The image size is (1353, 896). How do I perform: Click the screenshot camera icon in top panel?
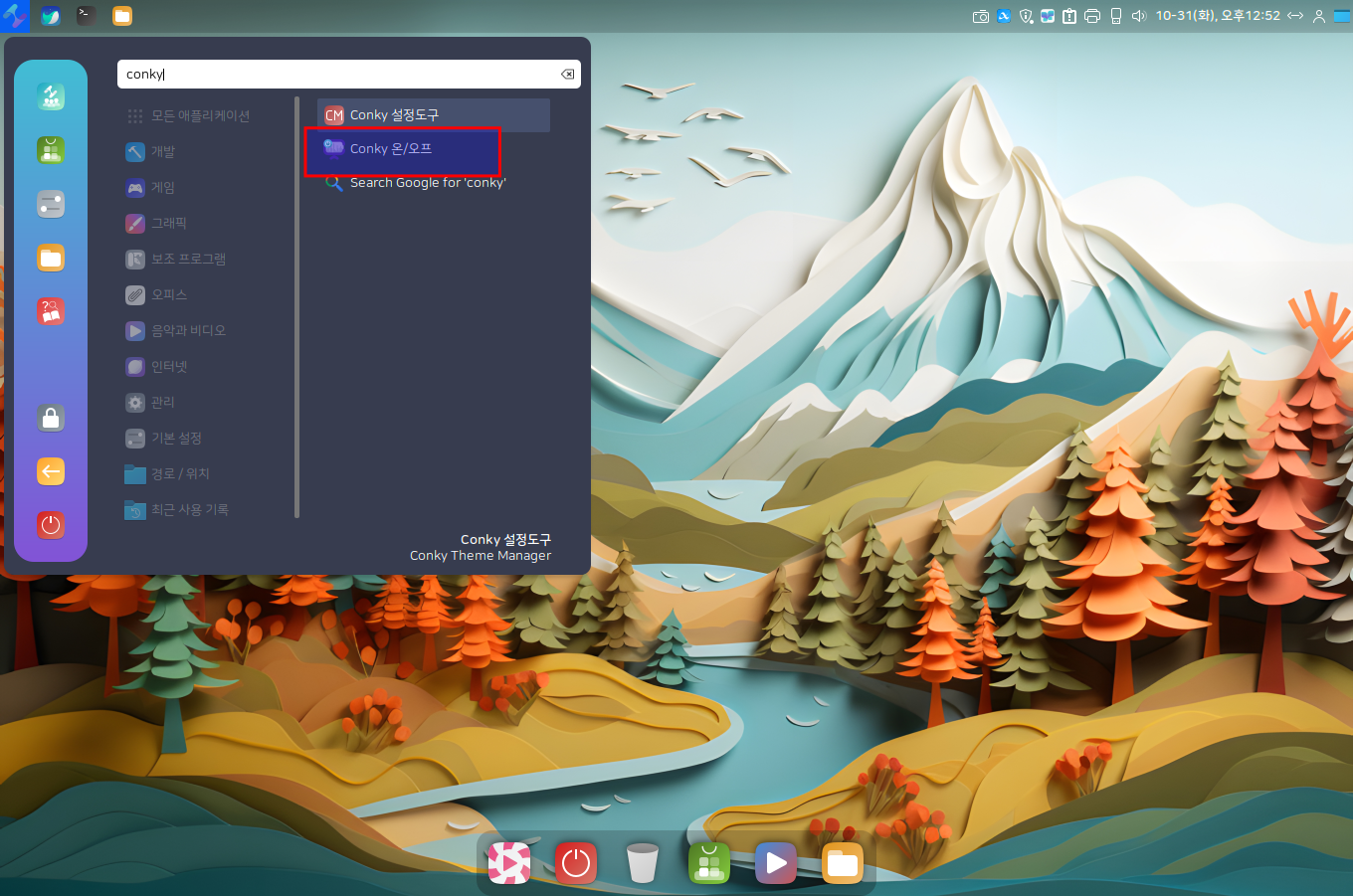point(980,16)
